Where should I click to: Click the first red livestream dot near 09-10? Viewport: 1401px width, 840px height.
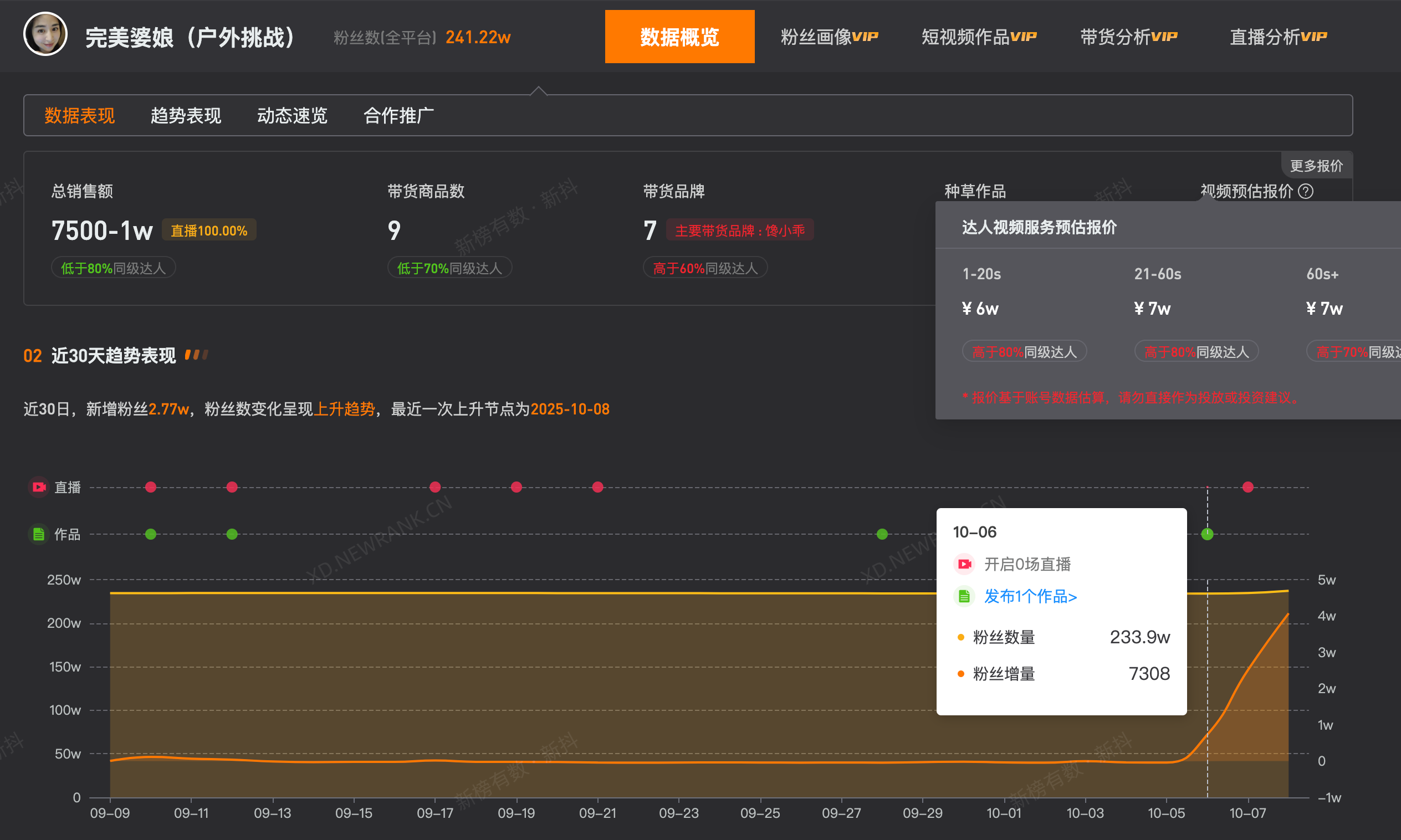point(151,487)
